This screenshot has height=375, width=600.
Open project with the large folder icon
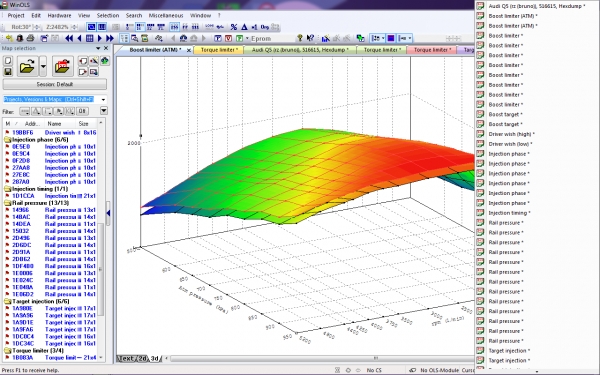coord(27,66)
